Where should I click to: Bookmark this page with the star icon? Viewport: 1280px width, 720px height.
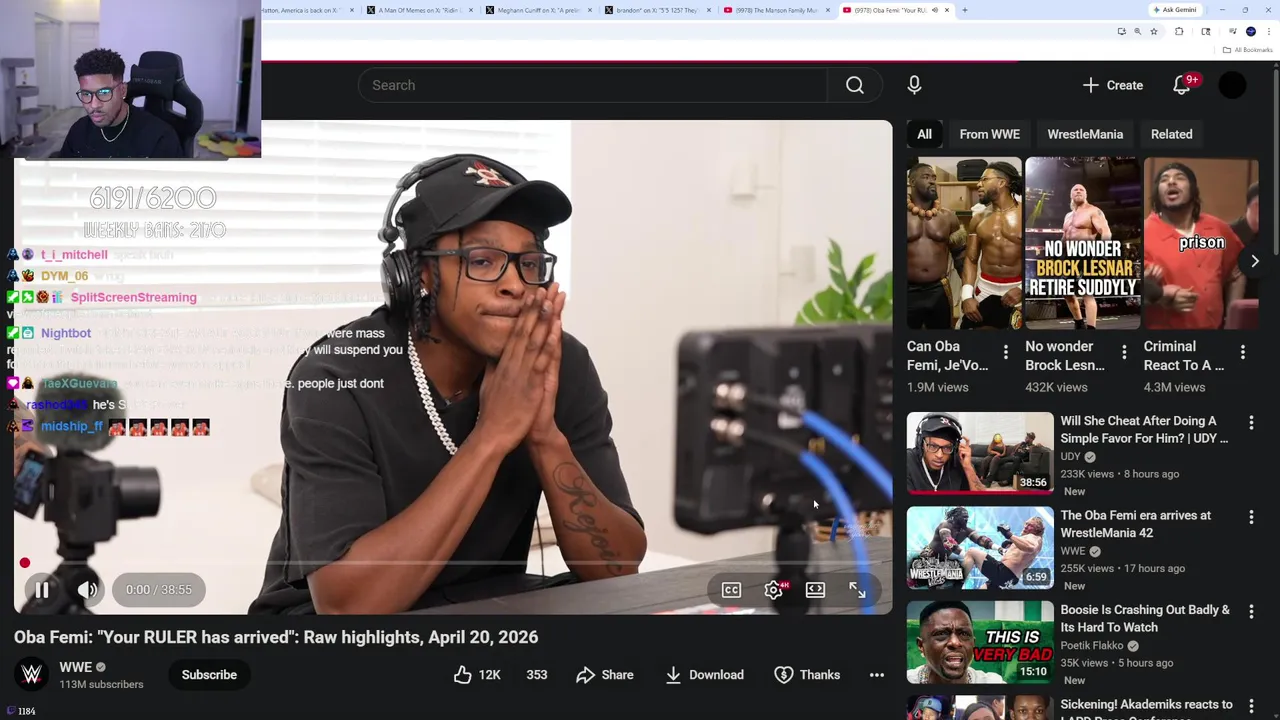1154,32
